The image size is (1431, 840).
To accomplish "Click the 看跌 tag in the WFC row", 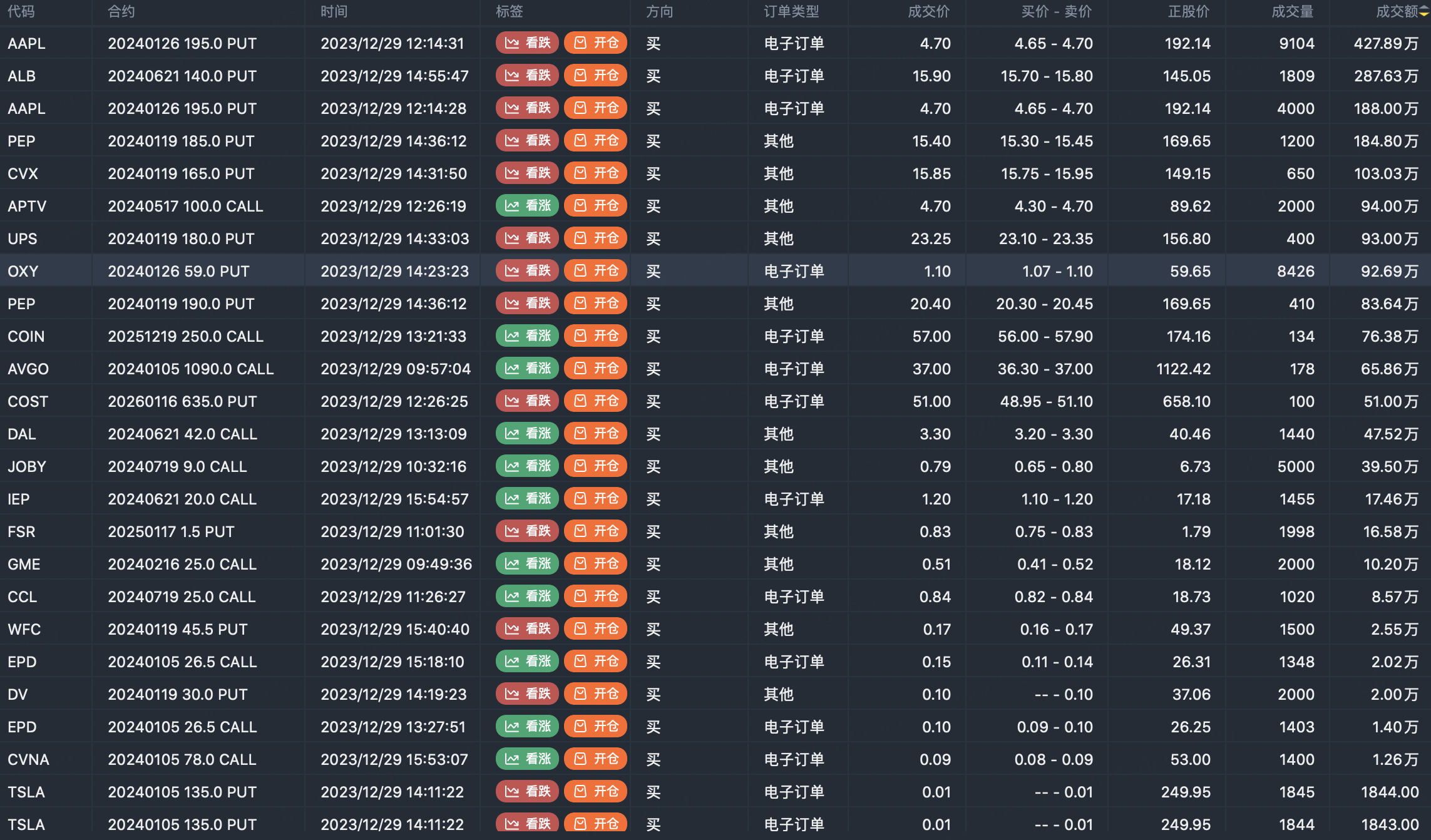I will pyautogui.click(x=527, y=629).
